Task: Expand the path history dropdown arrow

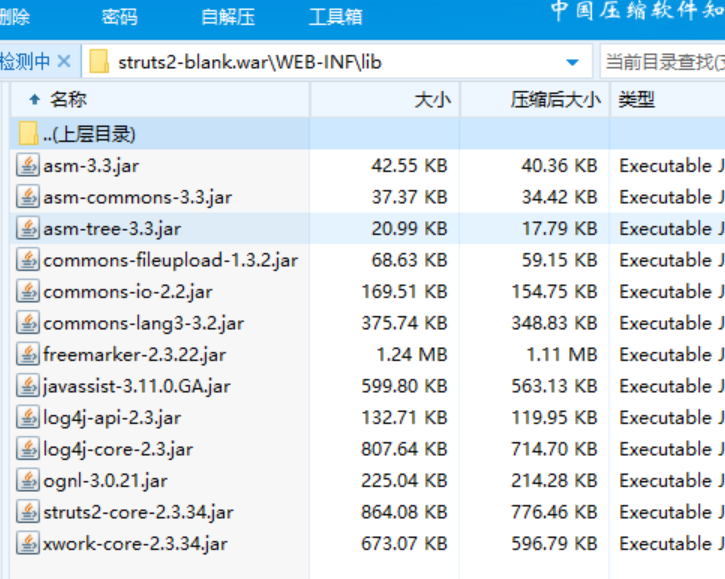Action: click(x=572, y=62)
